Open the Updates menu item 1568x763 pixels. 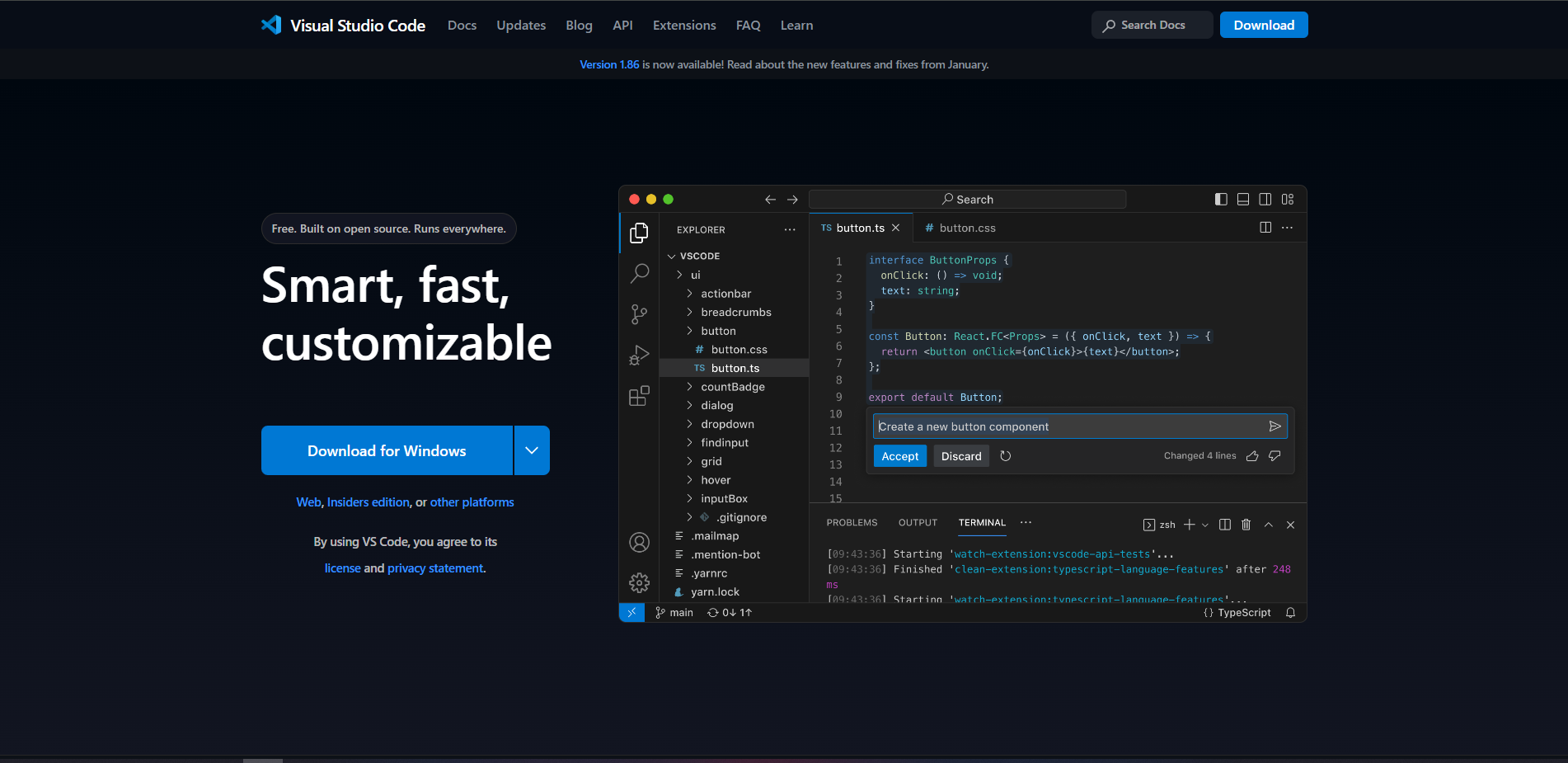point(521,26)
